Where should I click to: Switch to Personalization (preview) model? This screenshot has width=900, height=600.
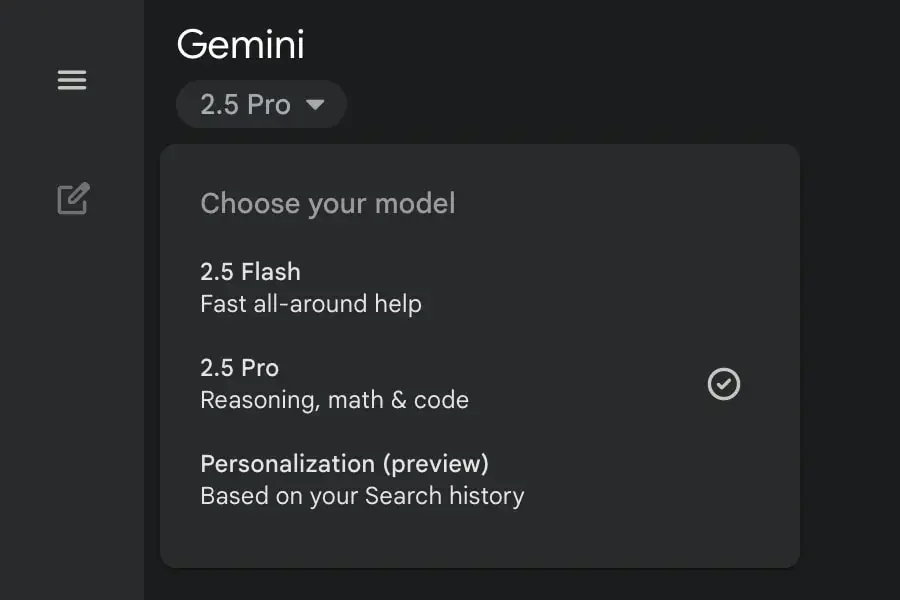[400, 479]
